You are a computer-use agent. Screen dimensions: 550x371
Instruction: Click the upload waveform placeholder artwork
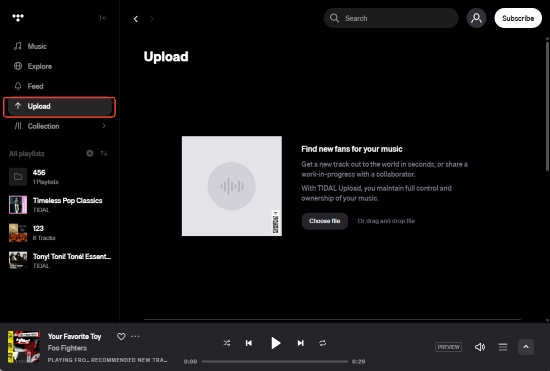point(232,186)
